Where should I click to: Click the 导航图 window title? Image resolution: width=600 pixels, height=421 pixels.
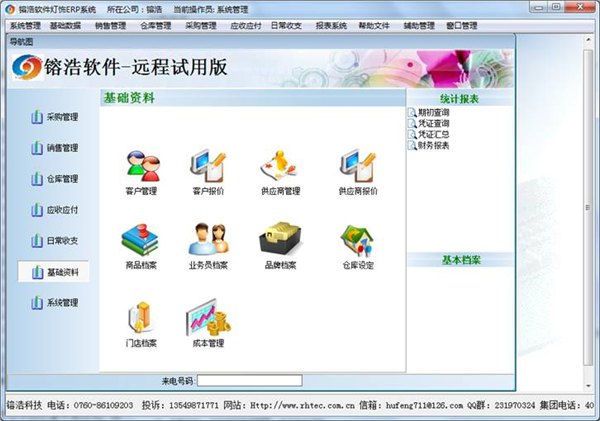21,42
